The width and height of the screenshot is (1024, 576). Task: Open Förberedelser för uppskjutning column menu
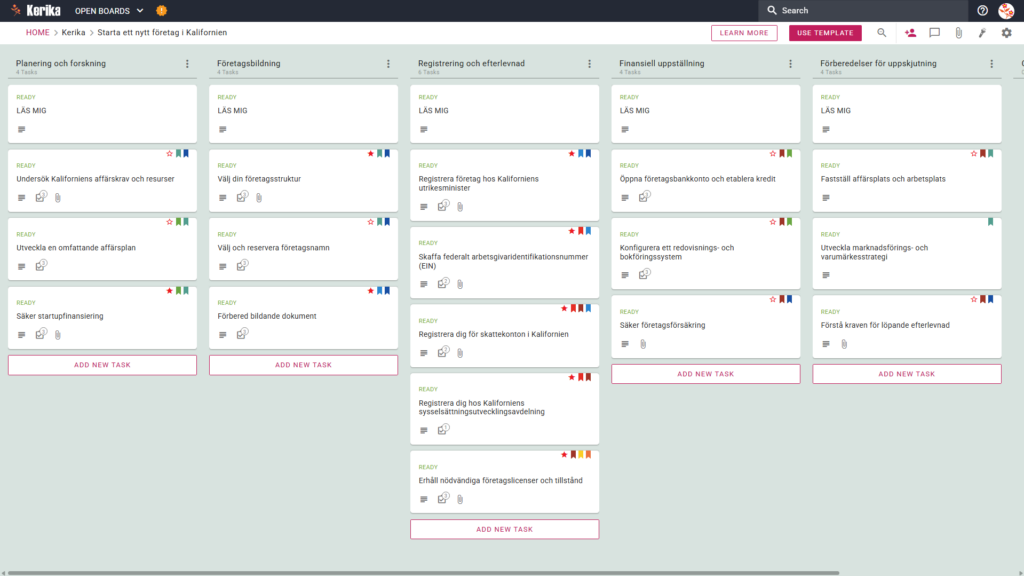tap(991, 64)
